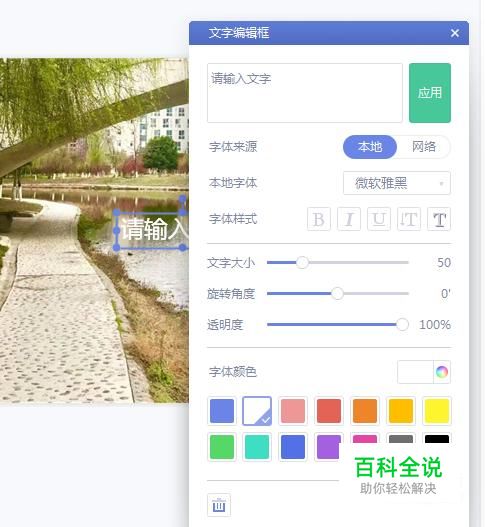Image resolution: width=485 pixels, height=527 pixels.
Task: Click the text size slider handle
Action: point(302,262)
